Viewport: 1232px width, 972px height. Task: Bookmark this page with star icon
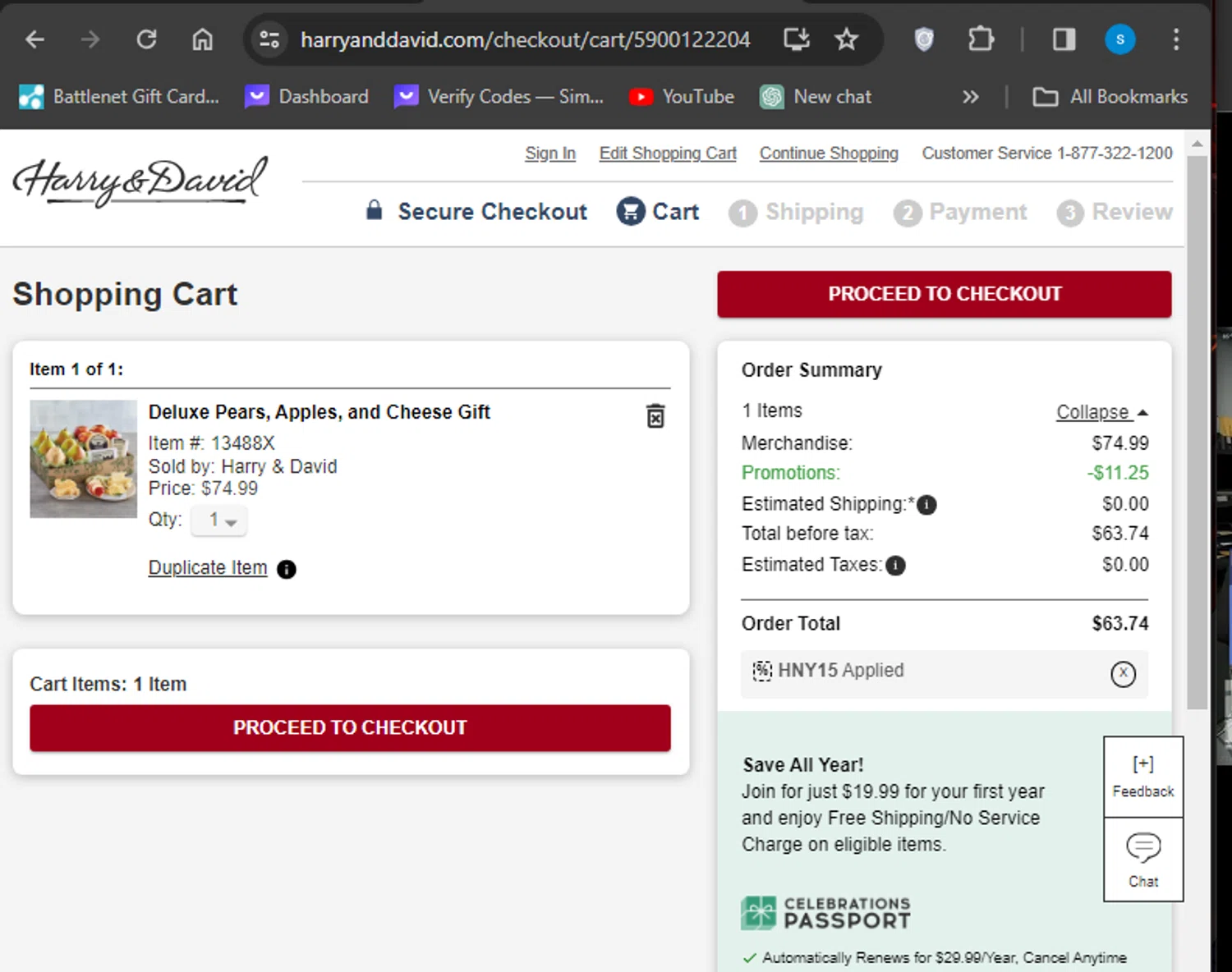846,39
